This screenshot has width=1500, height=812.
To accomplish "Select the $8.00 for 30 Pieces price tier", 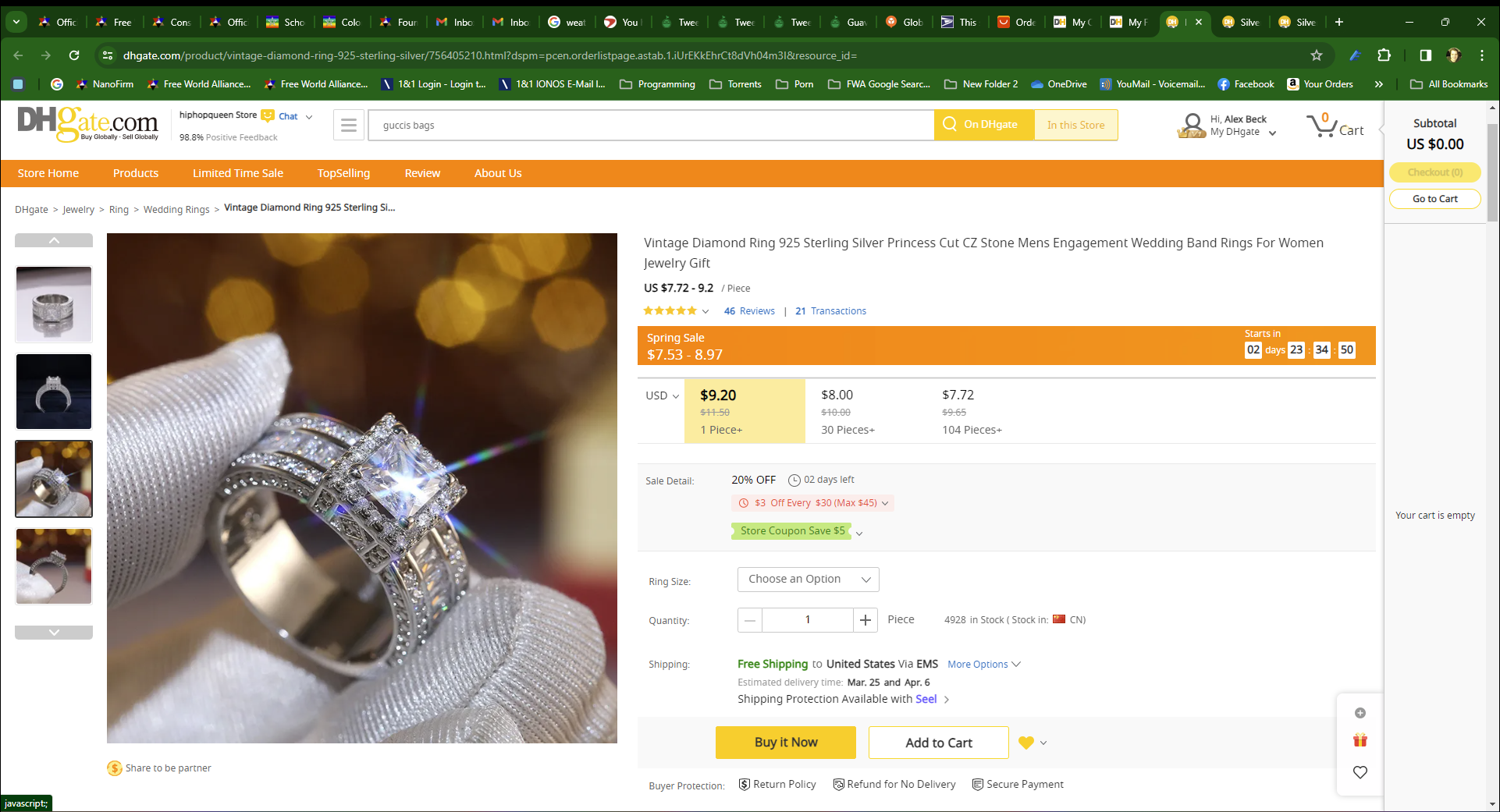I will (x=848, y=411).
